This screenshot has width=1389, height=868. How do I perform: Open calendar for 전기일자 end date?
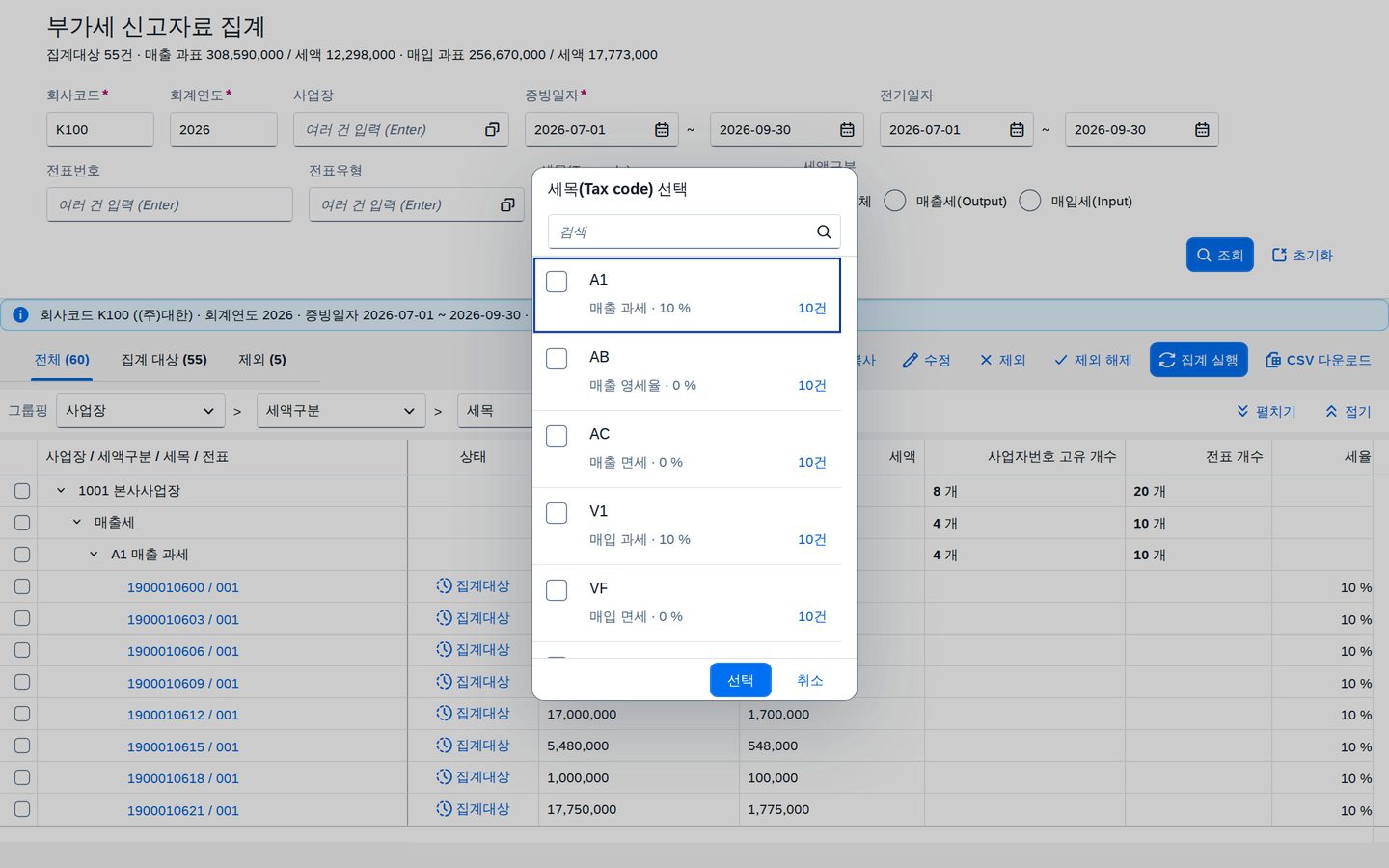coord(1202,129)
